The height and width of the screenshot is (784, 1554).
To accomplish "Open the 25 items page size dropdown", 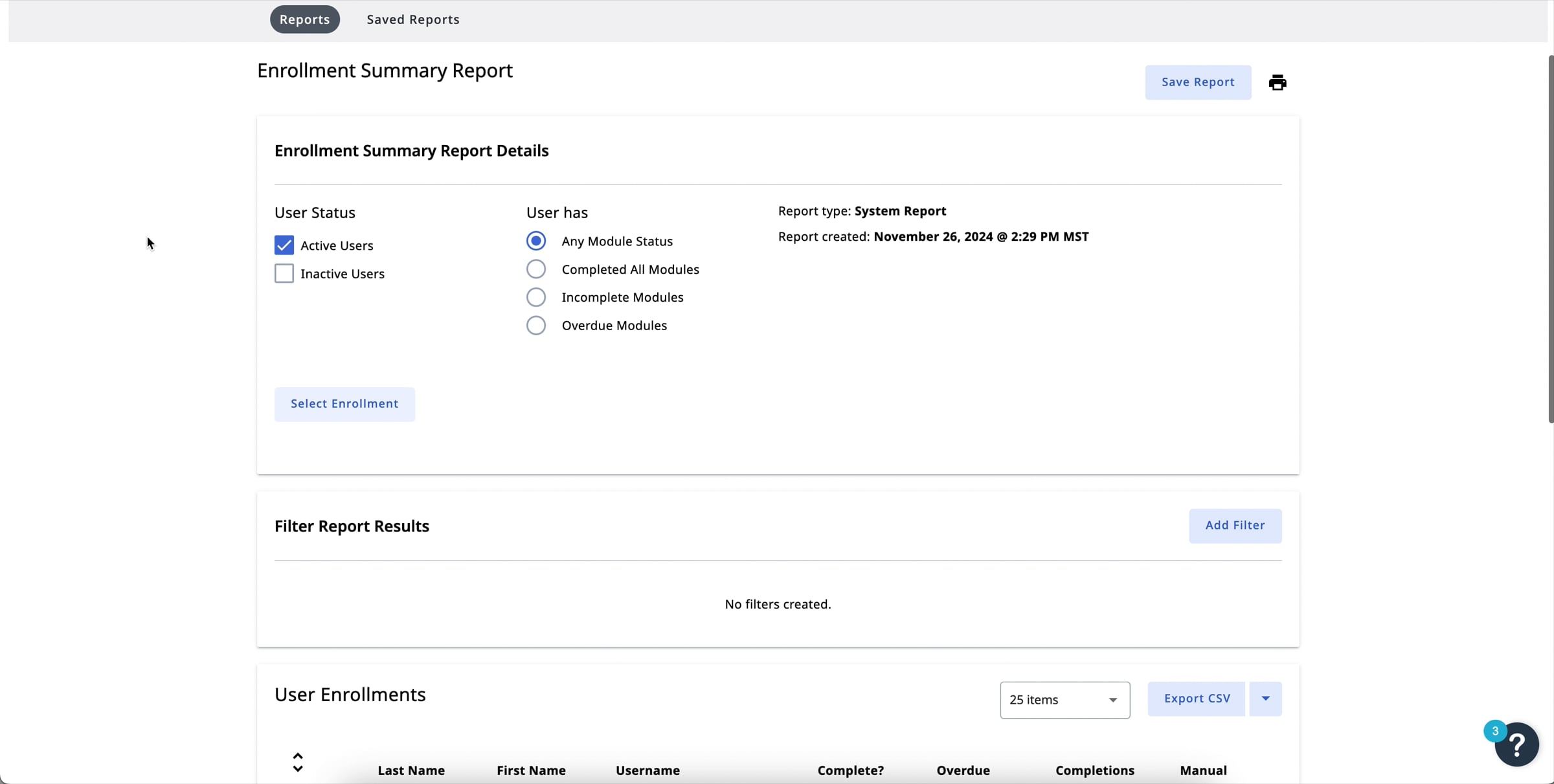I will pos(1064,700).
